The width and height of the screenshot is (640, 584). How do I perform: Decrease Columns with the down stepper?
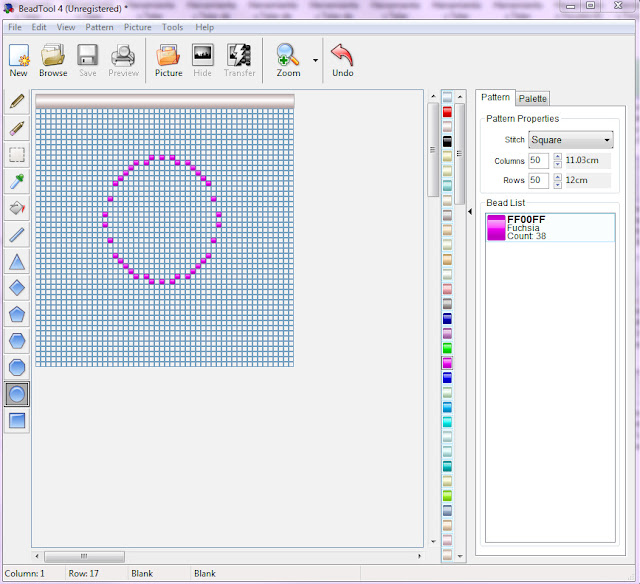tap(558, 164)
